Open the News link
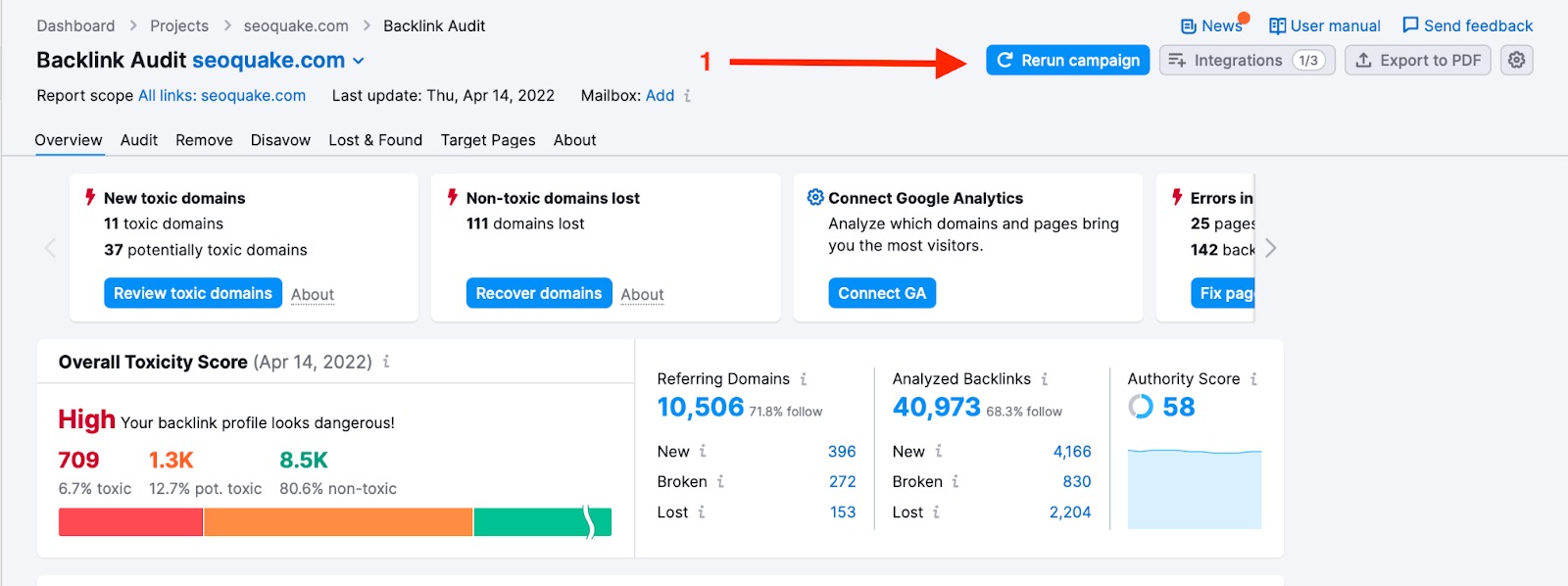This screenshot has width=1568, height=586. tap(1222, 25)
